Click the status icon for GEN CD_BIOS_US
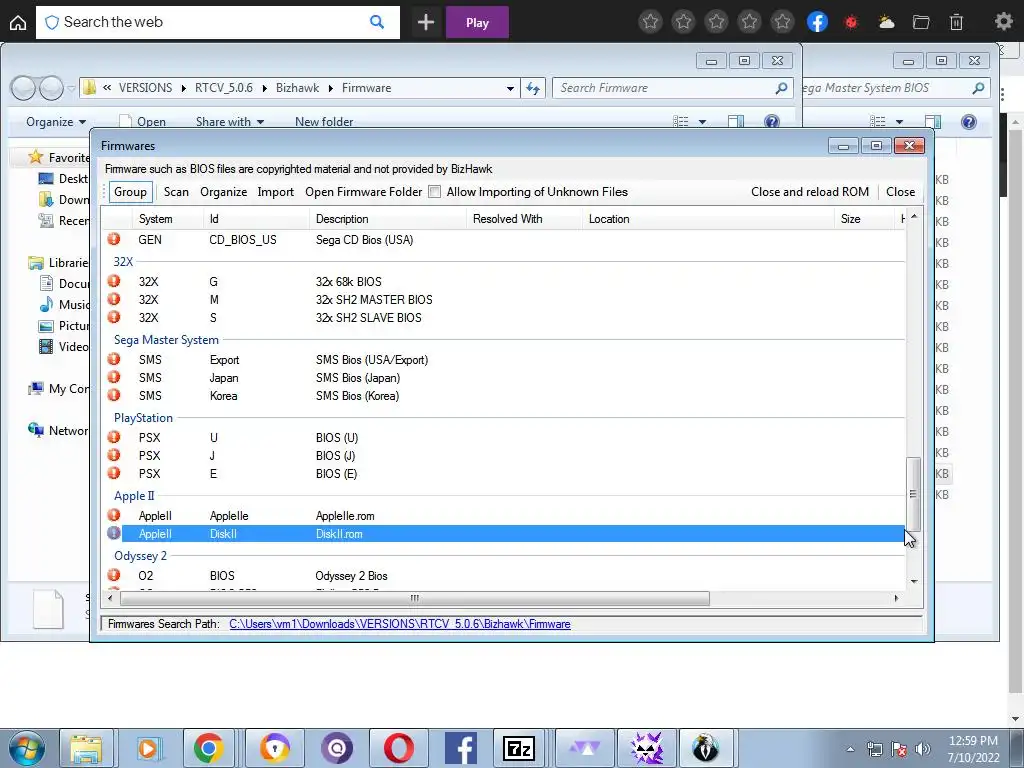1024x768 pixels. pos(114,239)
